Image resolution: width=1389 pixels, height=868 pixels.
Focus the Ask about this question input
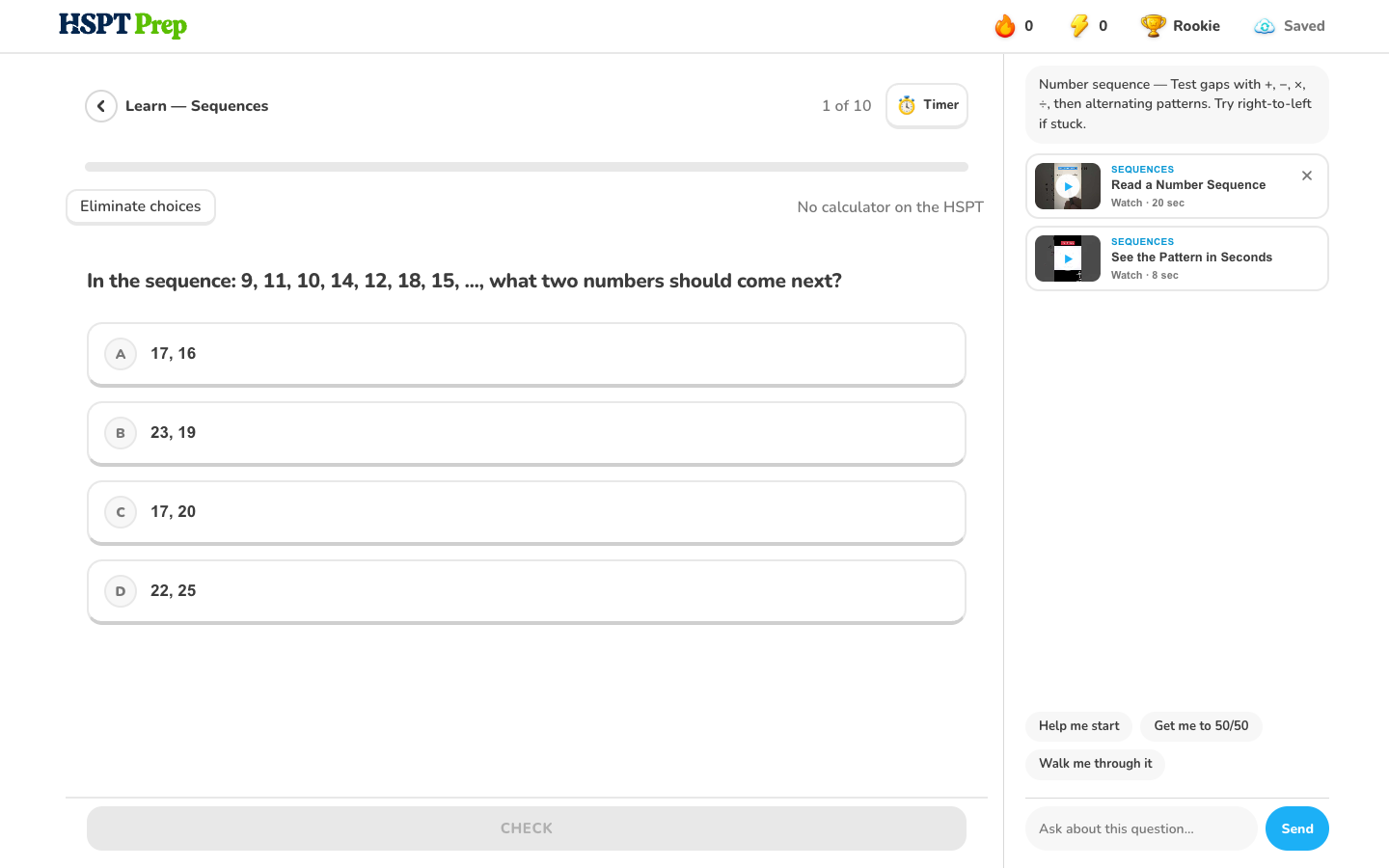click(x=1141, y=828)
